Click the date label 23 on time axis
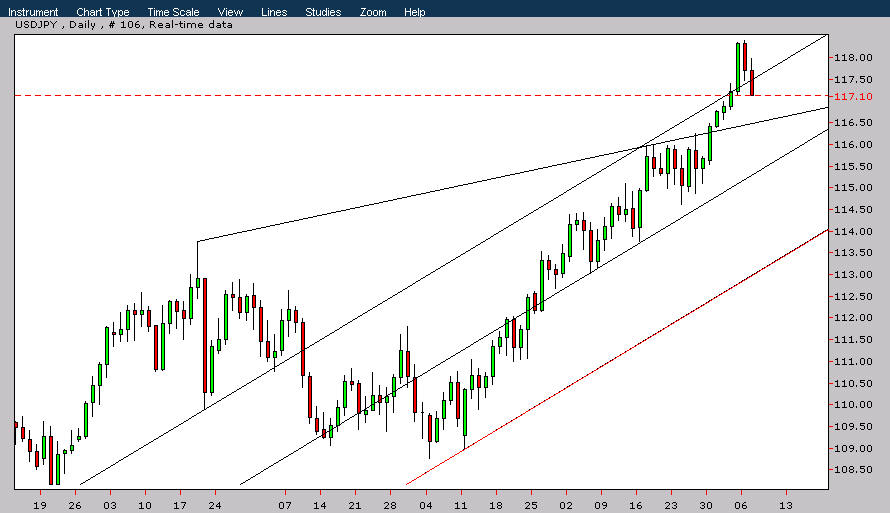The width and height of the screenshot is (890, 513). tap(671, 506)
